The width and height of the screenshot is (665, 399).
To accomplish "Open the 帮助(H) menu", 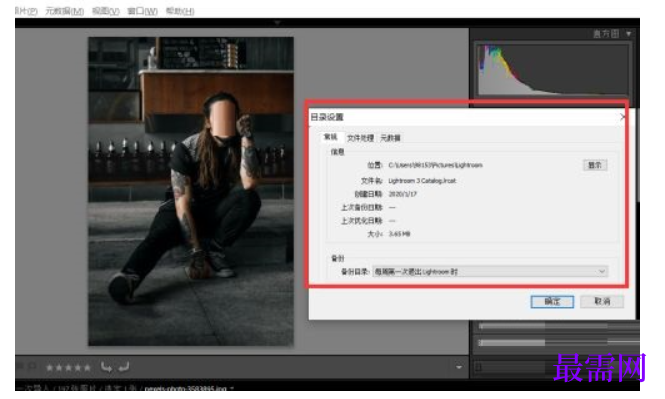I will (180, 11).
